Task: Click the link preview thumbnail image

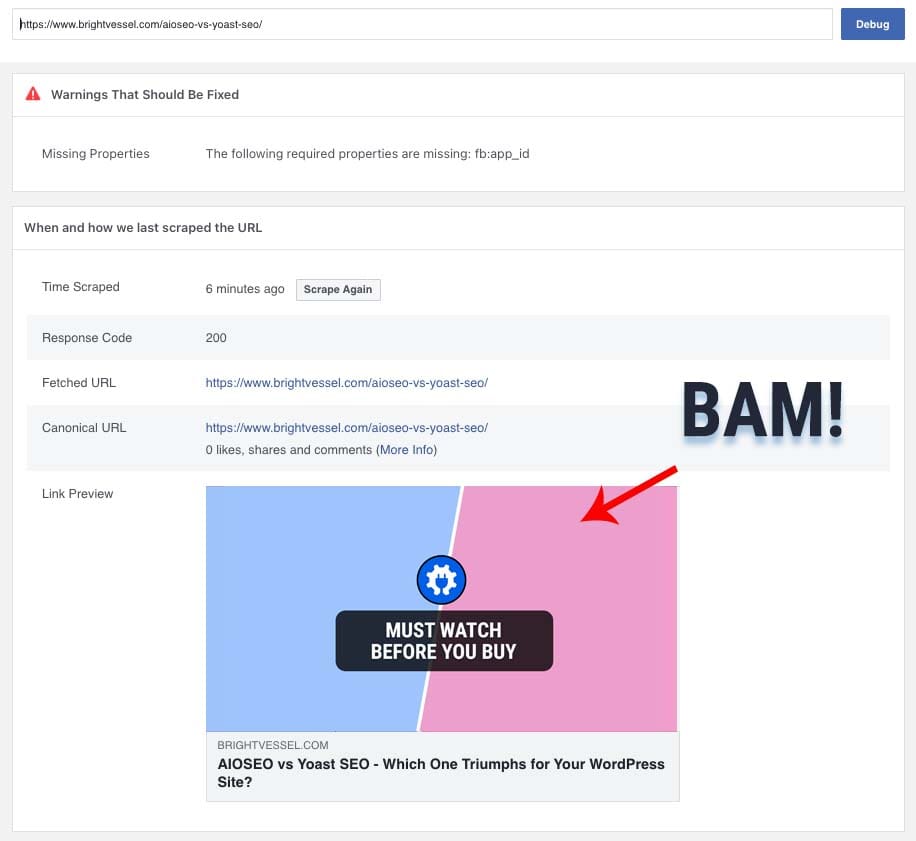Action: pos(442,609)
